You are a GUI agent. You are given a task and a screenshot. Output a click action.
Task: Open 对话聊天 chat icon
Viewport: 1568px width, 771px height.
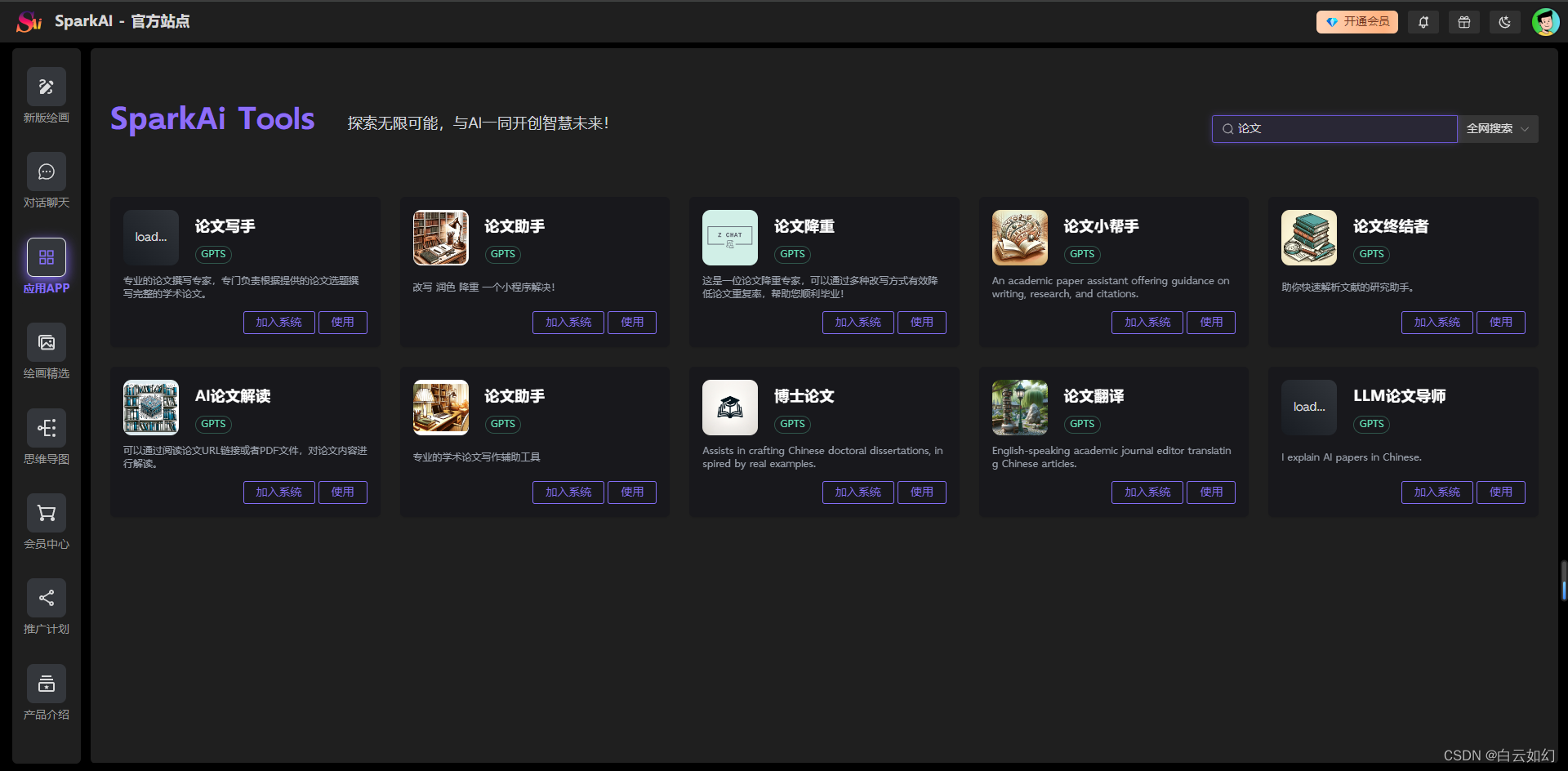pos(47,172)
